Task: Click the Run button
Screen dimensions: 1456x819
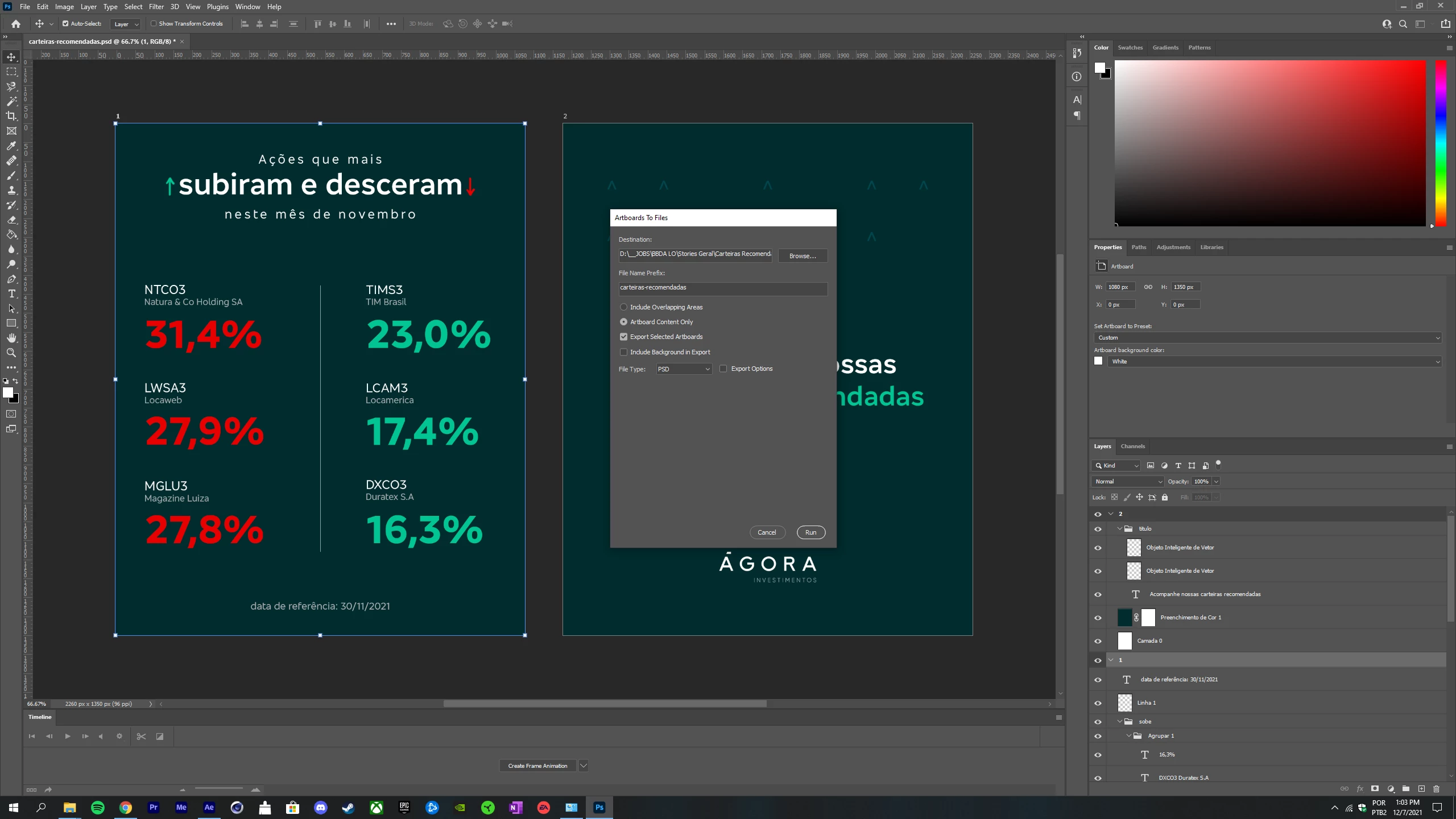Action: (810, 532)
